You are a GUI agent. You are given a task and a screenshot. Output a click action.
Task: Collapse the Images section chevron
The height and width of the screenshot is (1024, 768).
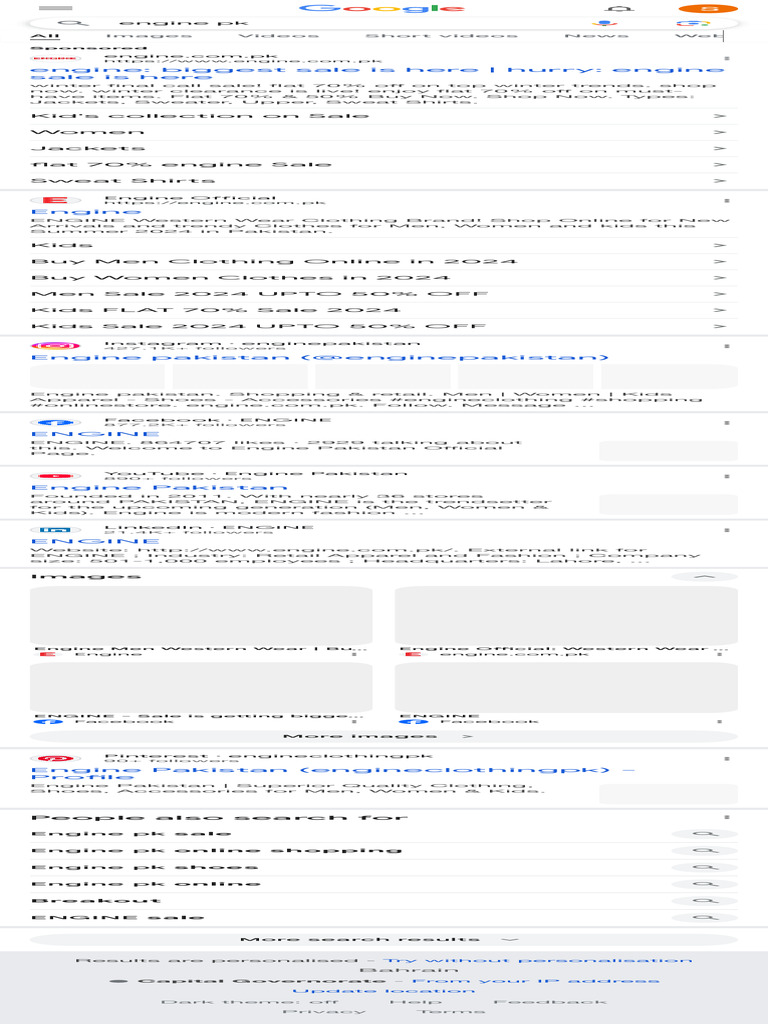coord(705,577)
